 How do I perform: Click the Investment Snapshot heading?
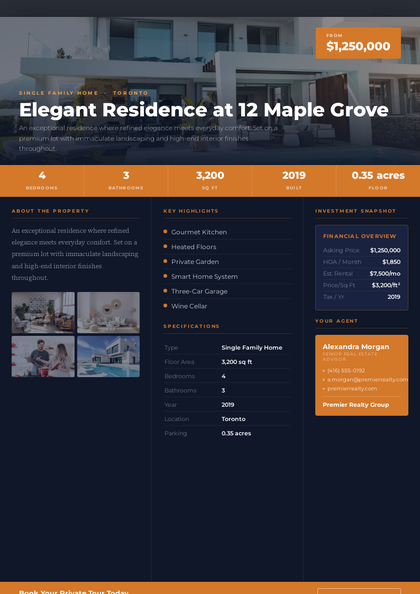point(356,211)
